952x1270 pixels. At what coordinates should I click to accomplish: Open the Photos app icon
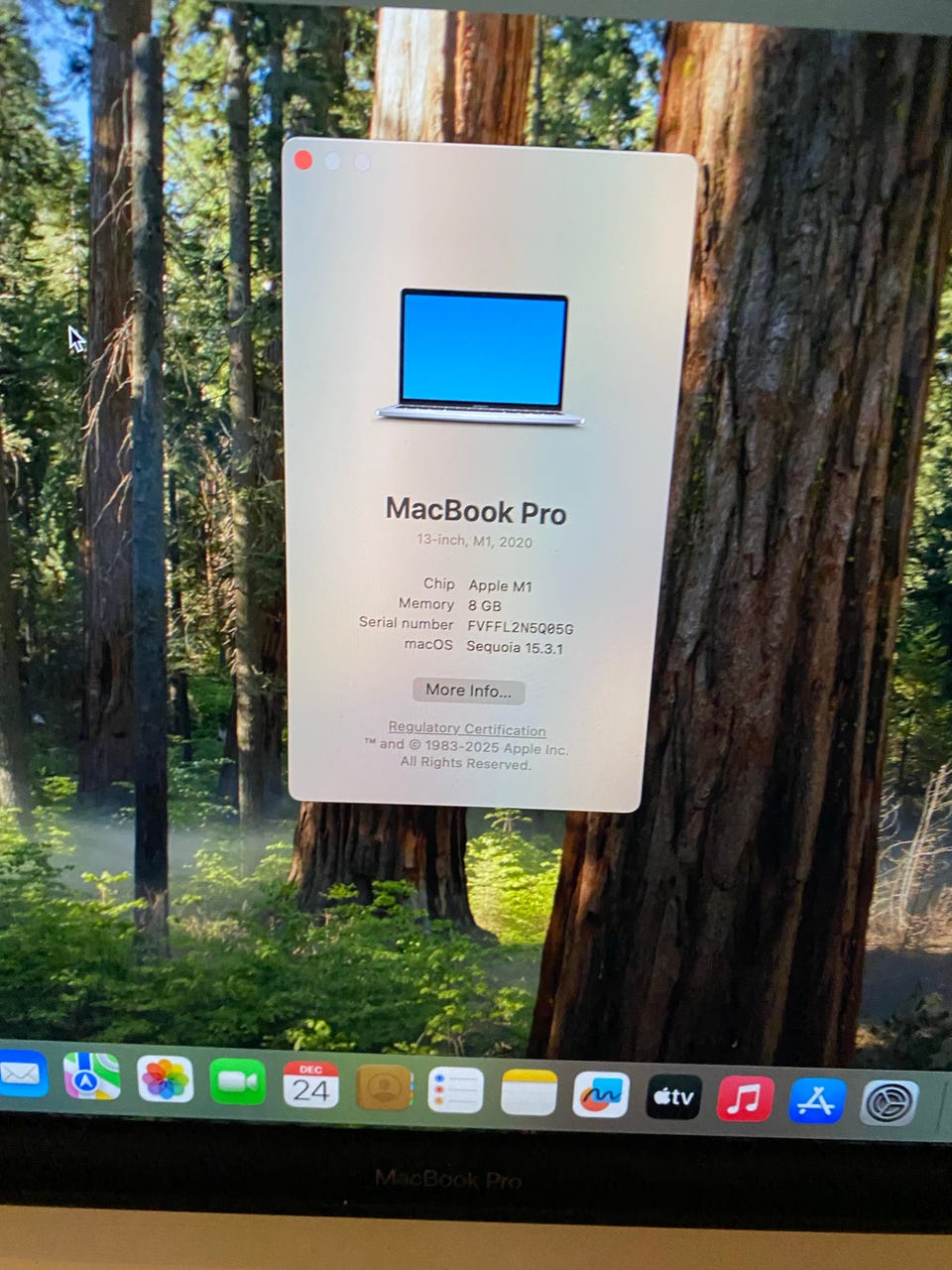pos(165,1079)
